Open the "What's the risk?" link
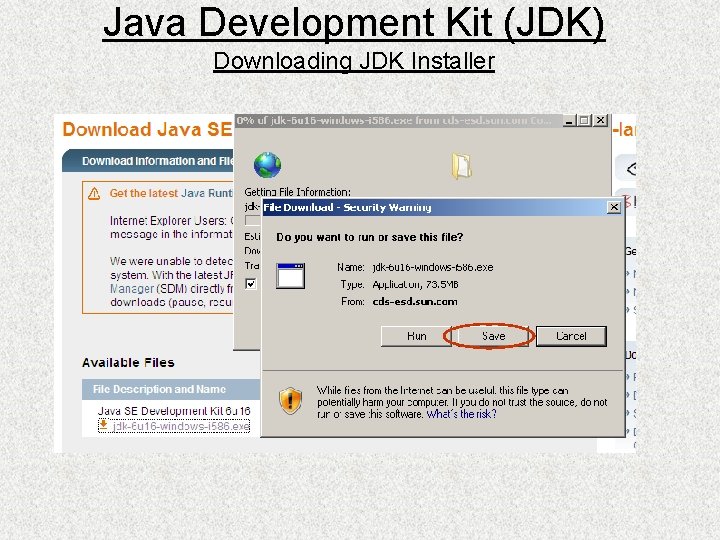The height and width of the screenshot is (540, 720). coord(461,414)
